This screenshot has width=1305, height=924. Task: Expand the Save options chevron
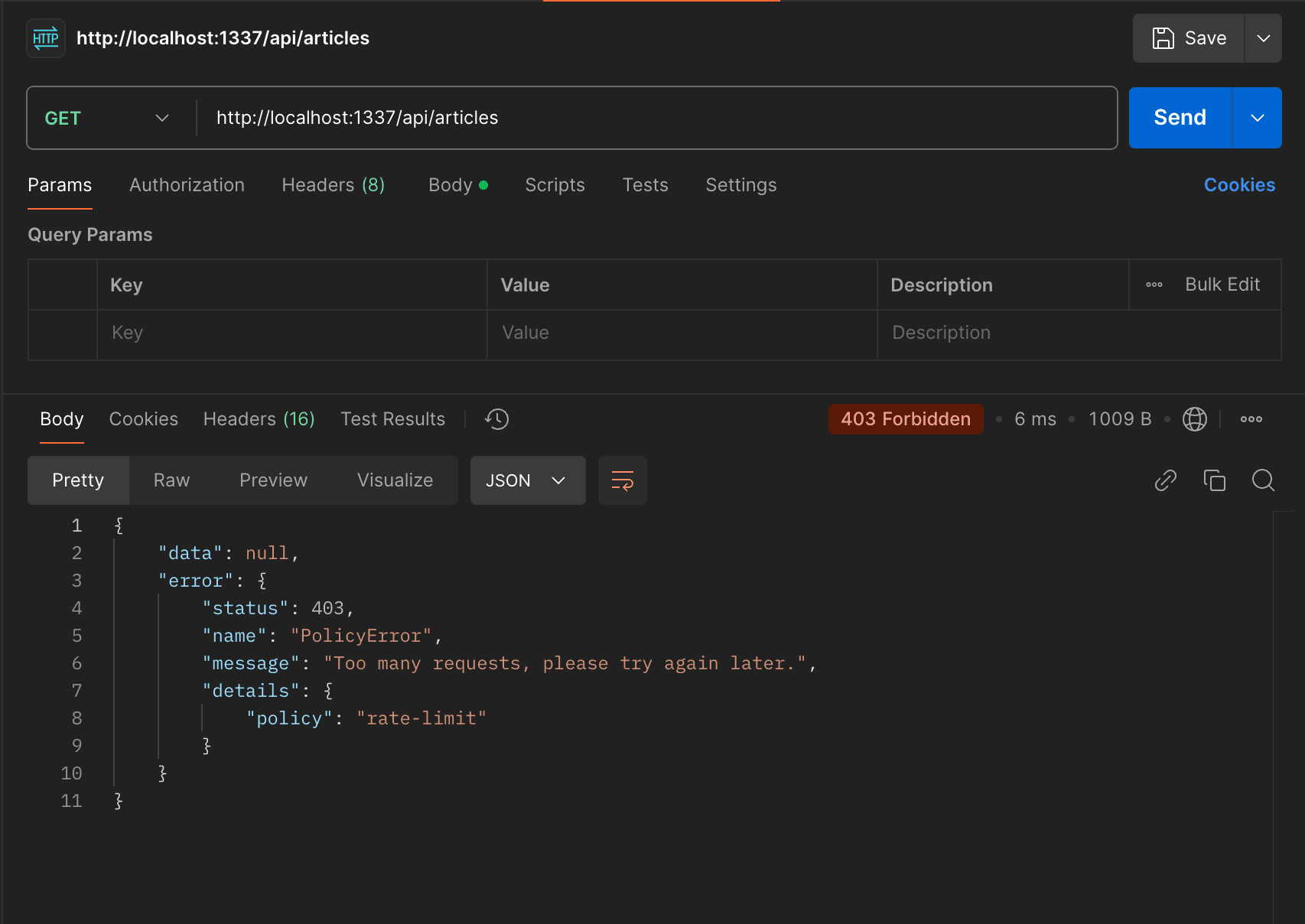(x=1264, y=38)
